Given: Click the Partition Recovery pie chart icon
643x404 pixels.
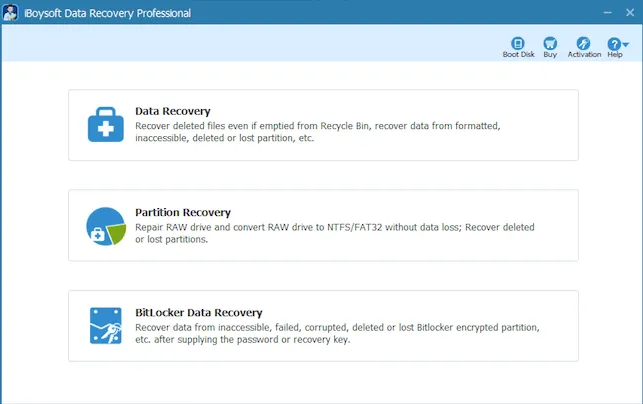Looking at the screenshot, I should tap(105, 226).
